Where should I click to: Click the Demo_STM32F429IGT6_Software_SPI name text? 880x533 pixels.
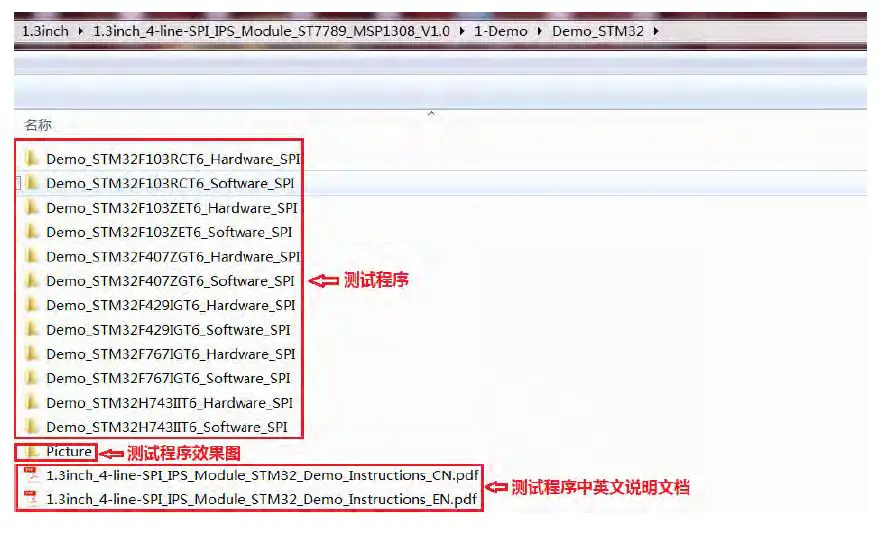[x=168, y=330]
